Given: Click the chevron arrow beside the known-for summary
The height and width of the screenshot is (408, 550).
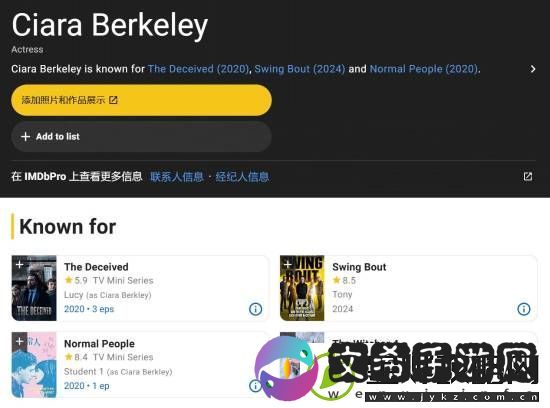Looking at the screenshot, I should tap(533, 69).
